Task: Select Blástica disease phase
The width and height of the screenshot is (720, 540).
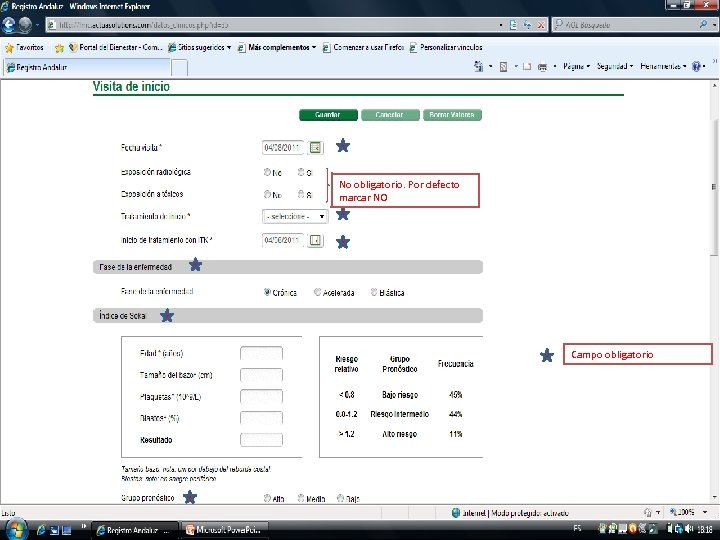Action: click(374, 292)
